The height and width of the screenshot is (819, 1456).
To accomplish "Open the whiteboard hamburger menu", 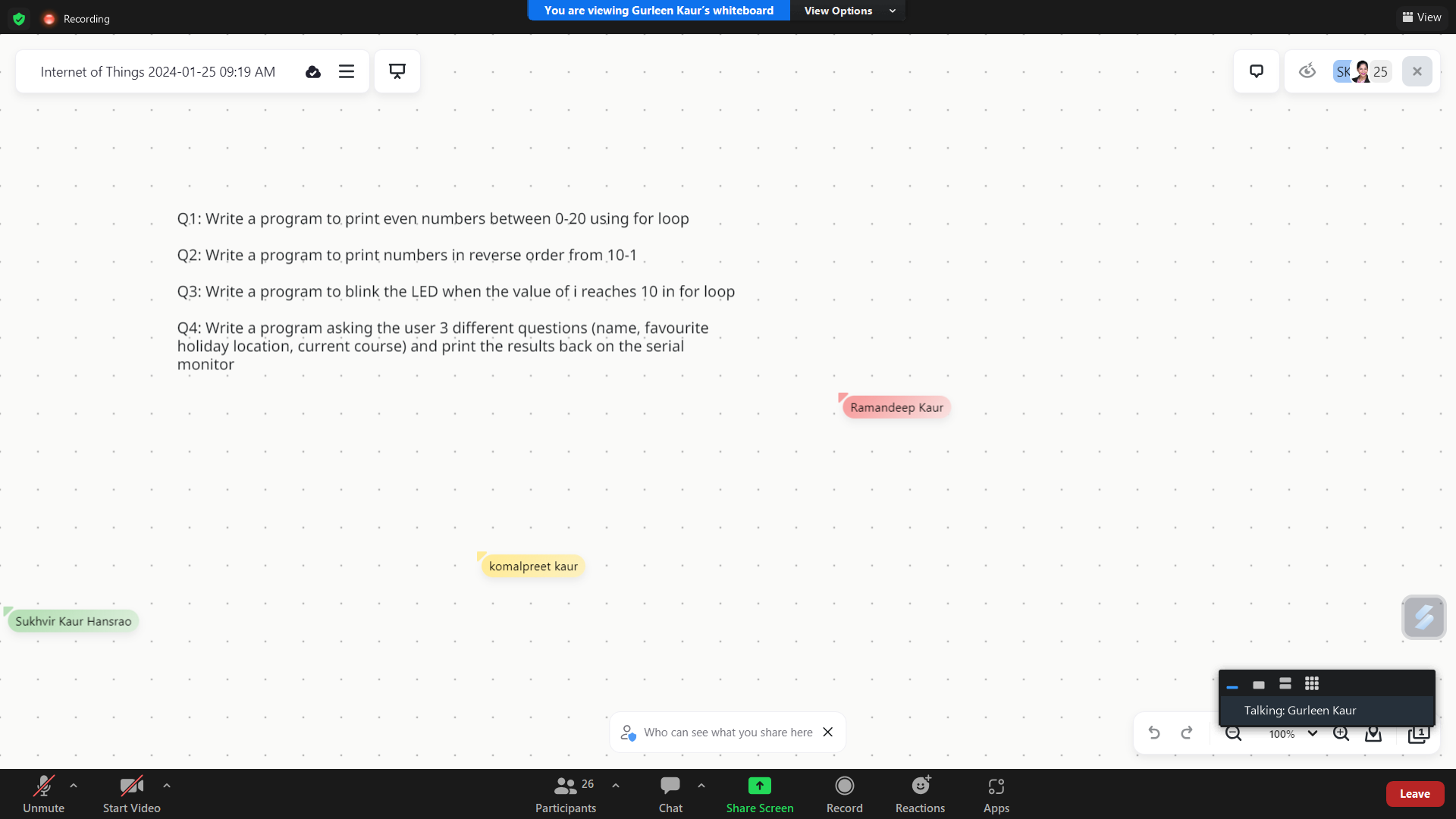I will coord(347,71).
